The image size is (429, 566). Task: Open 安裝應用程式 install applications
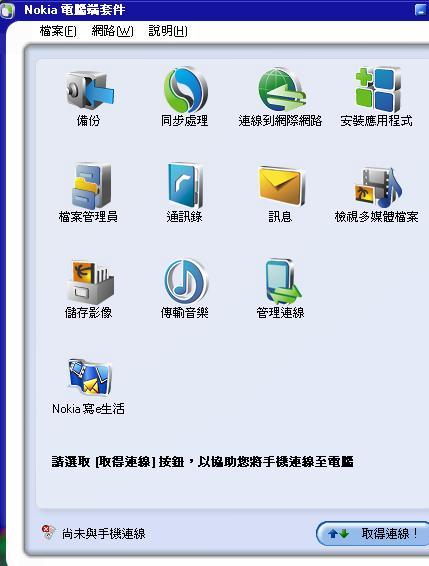pyautogui.click(x=377, y=90)
